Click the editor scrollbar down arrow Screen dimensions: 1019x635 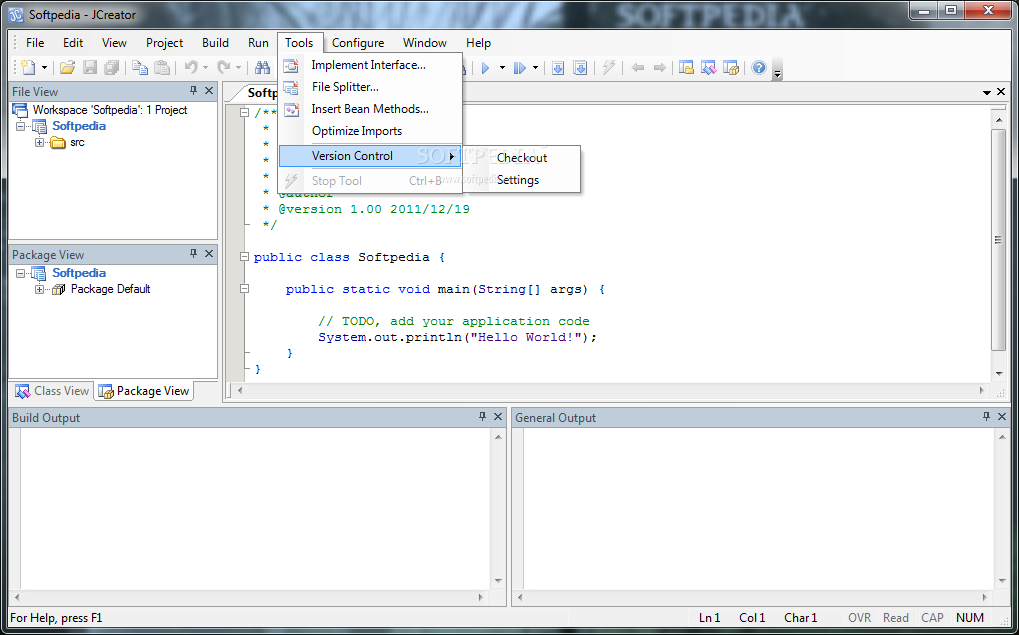coord(999,374)
